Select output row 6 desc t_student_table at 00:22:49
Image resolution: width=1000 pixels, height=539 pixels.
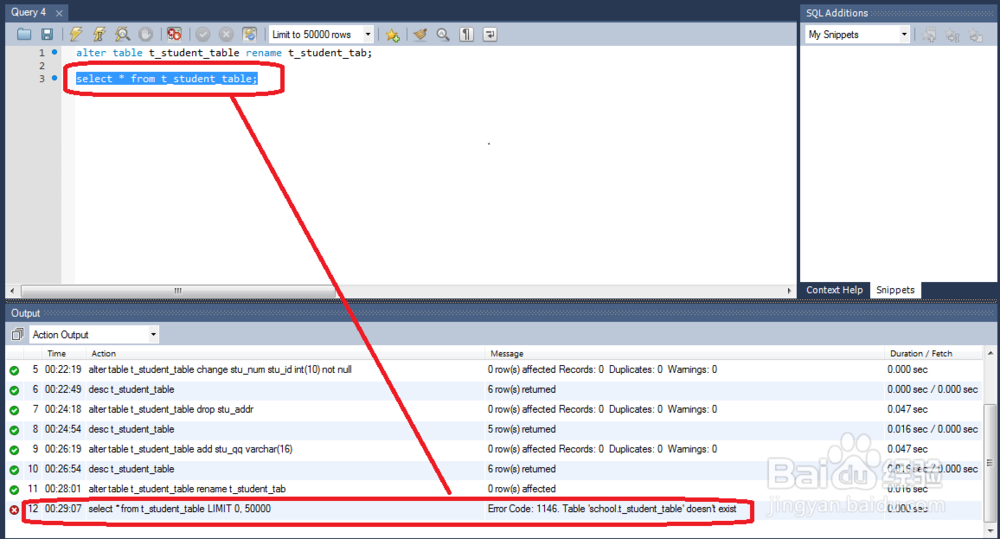coord(494,389)
